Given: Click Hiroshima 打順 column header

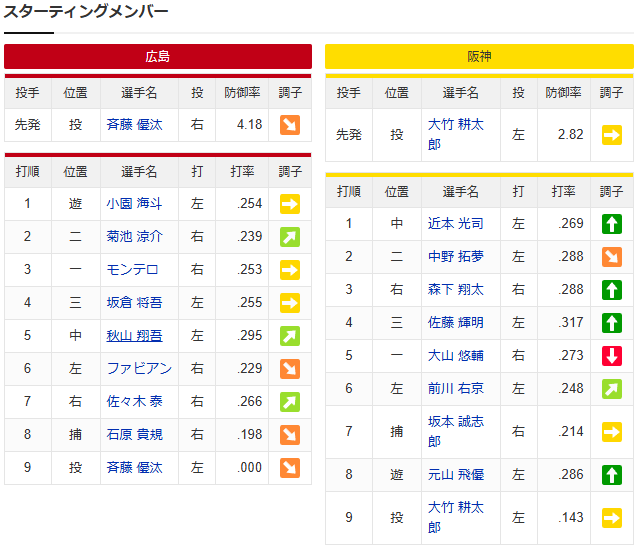Looking at the screenshot, I should 28,171.
